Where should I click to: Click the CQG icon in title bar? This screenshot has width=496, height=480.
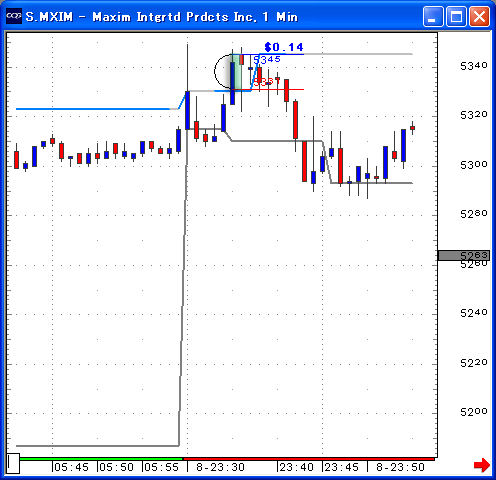14,16
